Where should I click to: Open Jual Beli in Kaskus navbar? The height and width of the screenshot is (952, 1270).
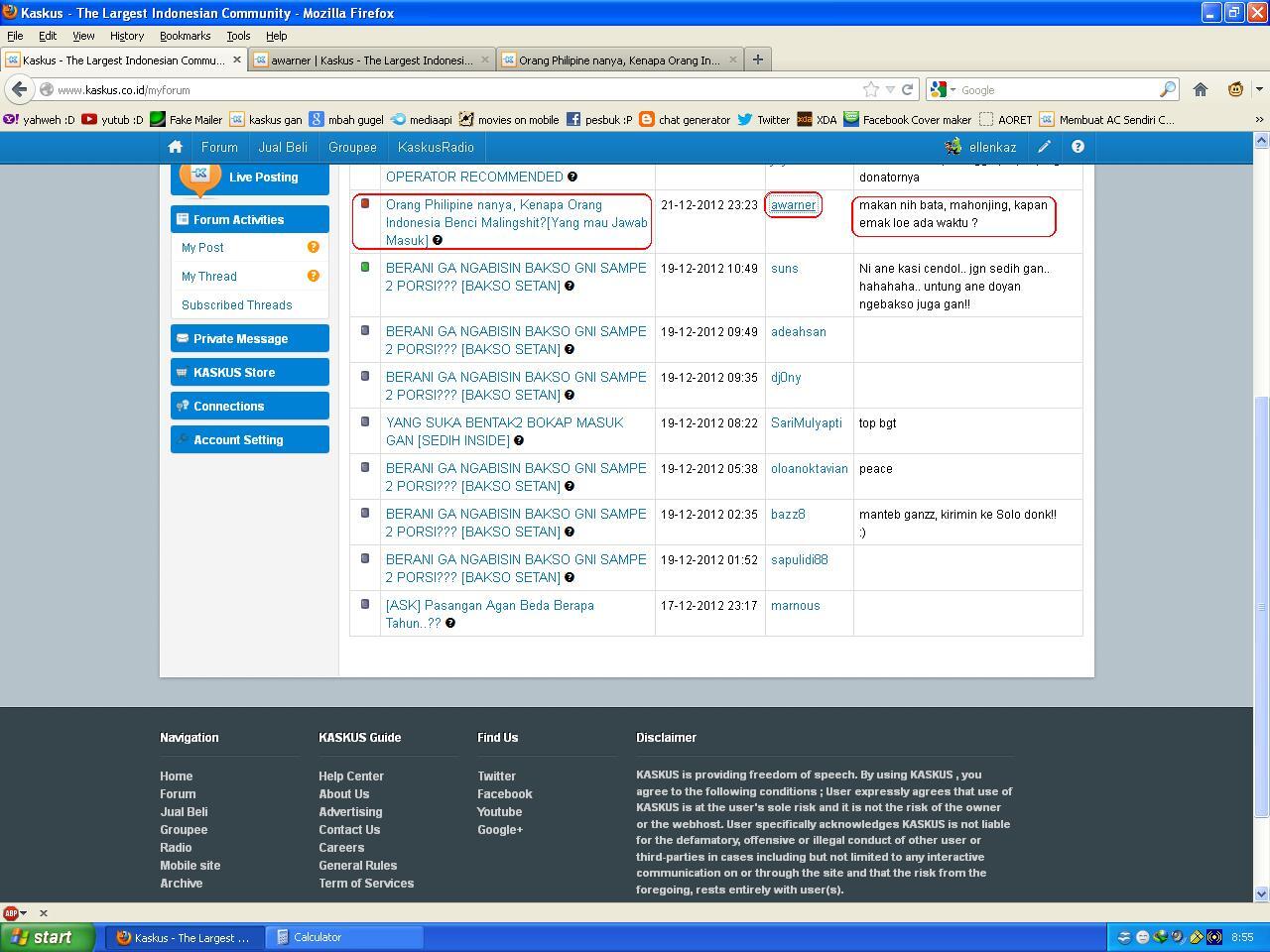(x=283, y=147)
